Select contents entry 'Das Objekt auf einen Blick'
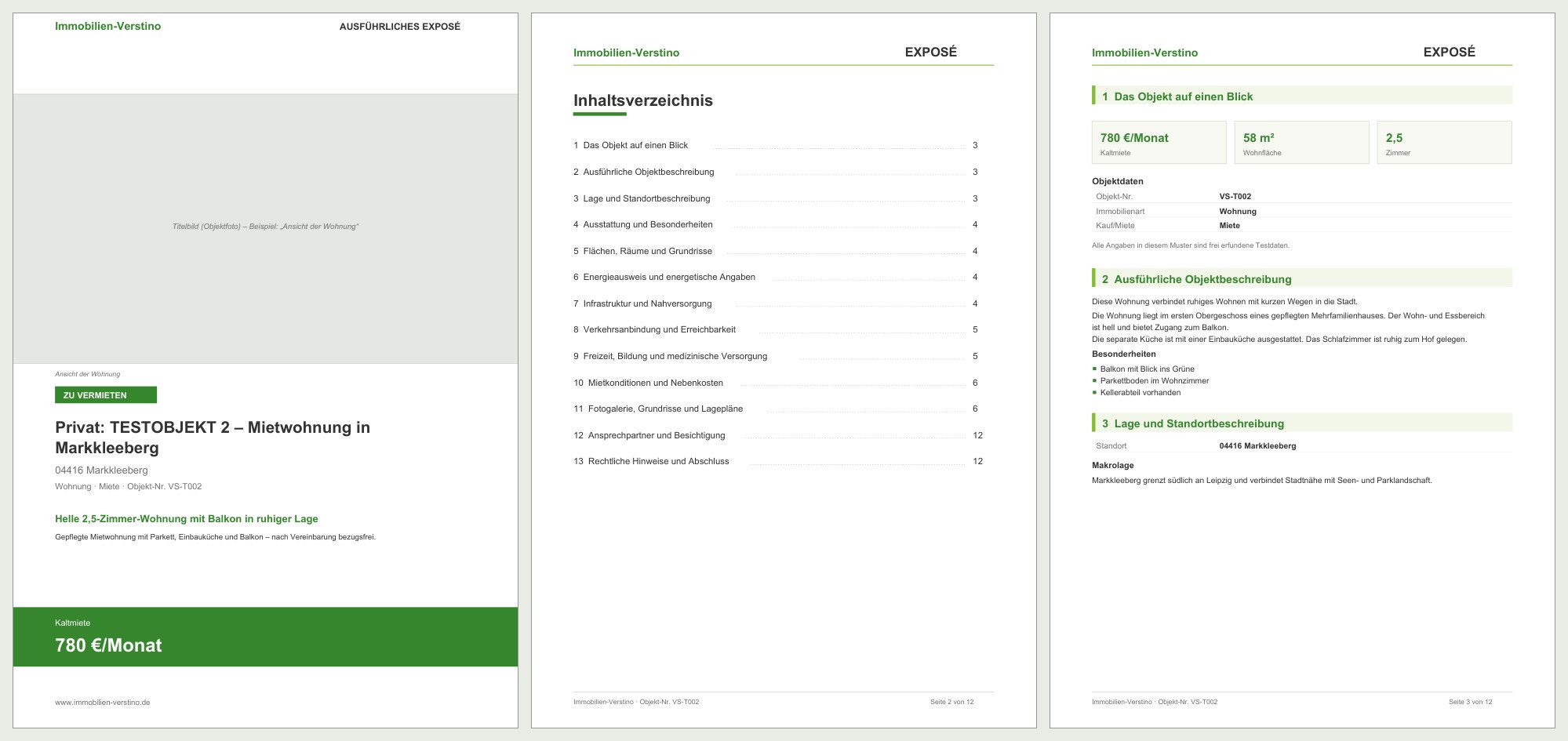1568x741 pixels. coord(776,145)
